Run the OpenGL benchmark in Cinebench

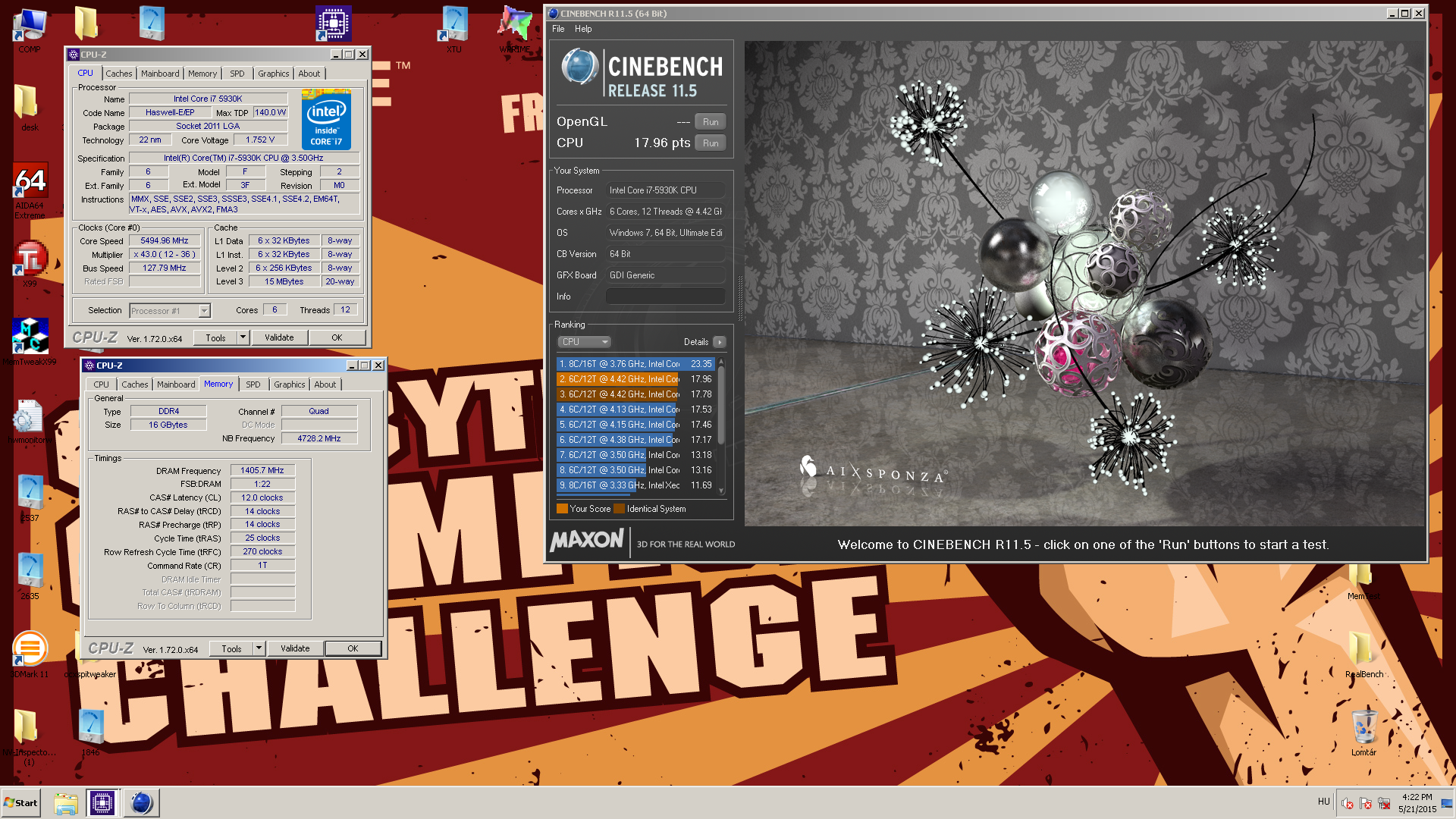(711, 122)
